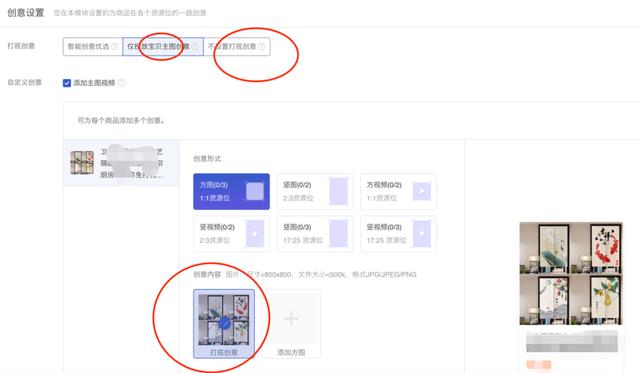640x373 pixels.
Task: Open help icon next to 智能创意优选
Action: pos(115,47)
